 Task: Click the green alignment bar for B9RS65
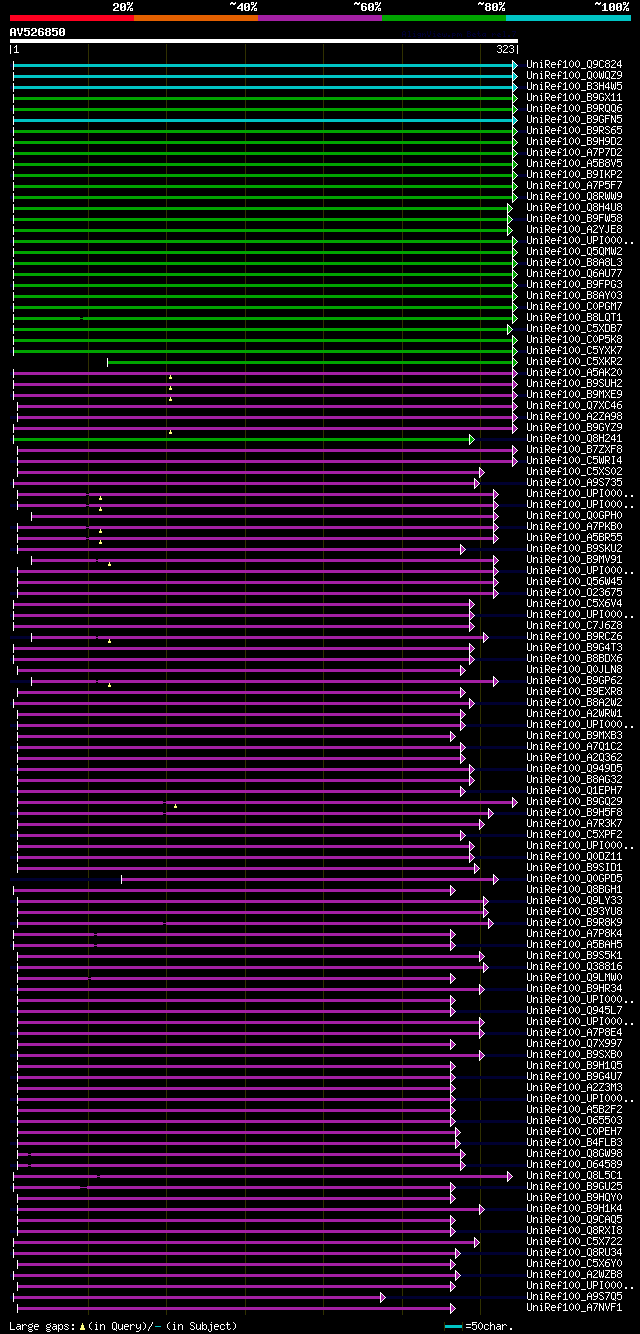coord(265,130)
